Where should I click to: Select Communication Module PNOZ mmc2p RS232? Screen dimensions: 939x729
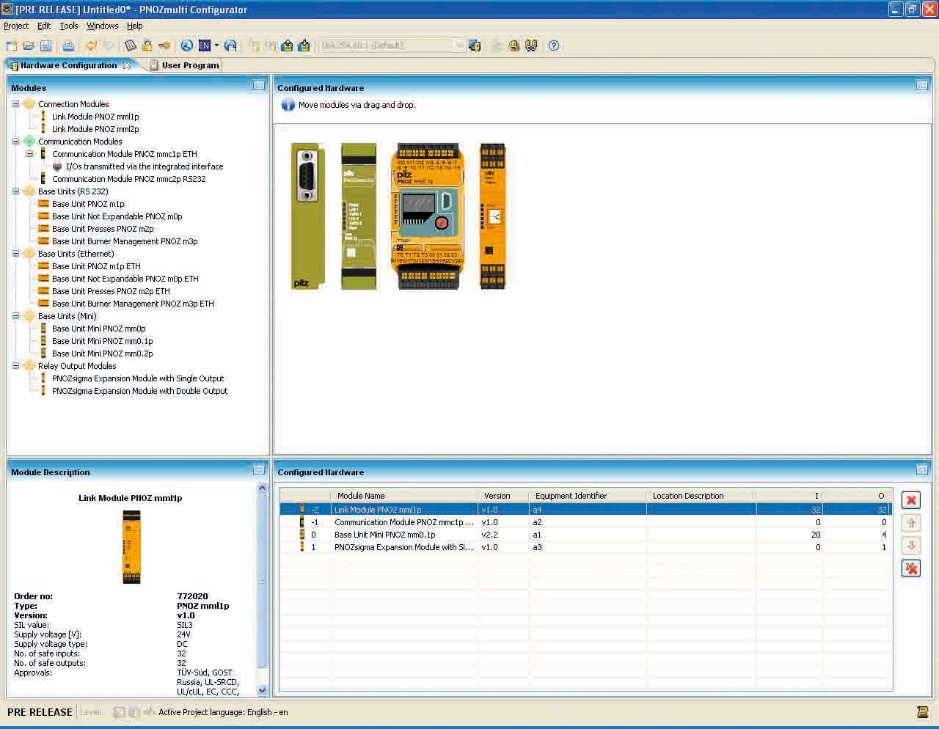click(x=129, y=179)
